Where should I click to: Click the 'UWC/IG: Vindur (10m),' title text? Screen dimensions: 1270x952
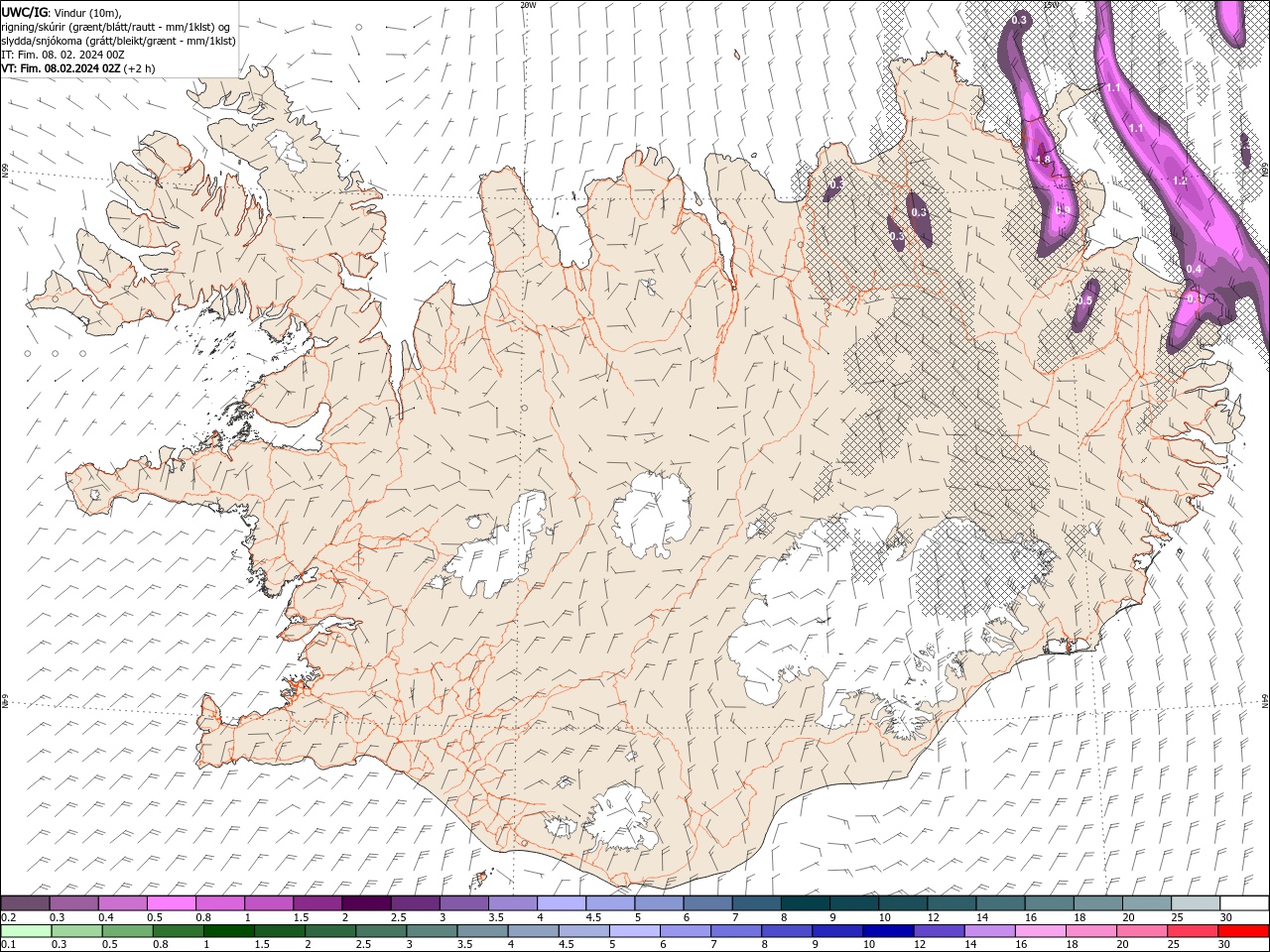coord(63,12)
